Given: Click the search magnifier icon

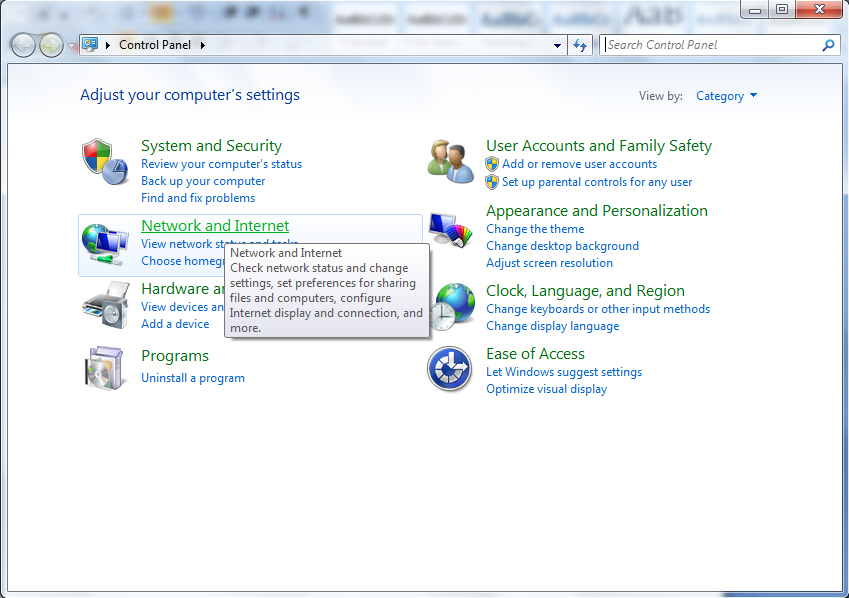Looking at the screenshot, I should [x=828, y=46].
